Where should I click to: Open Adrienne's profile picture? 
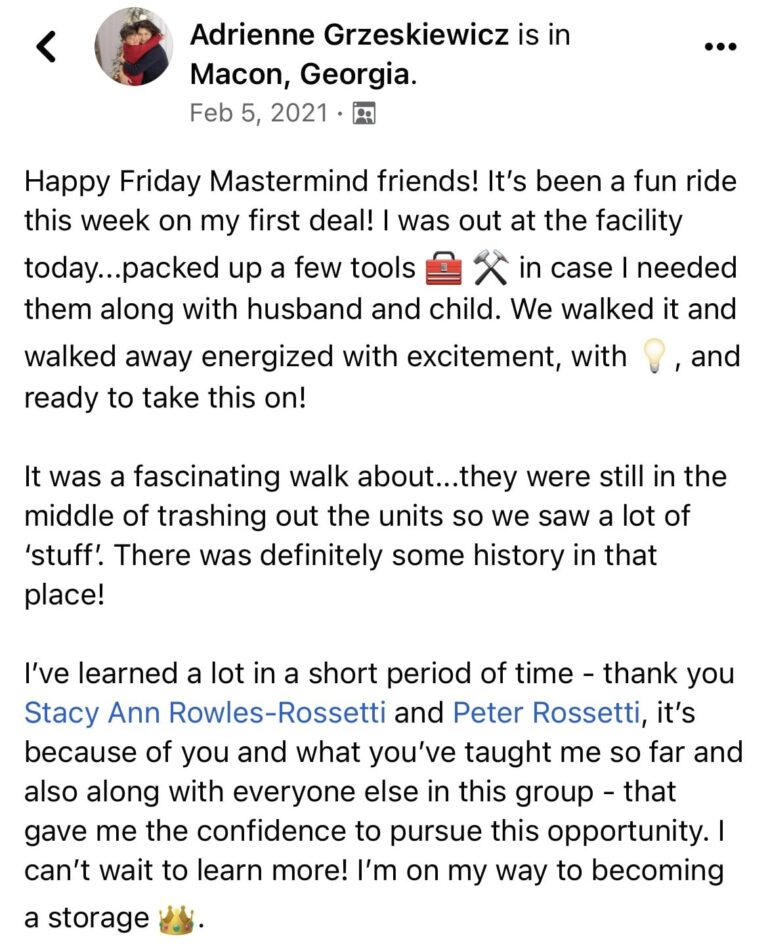tap(133, 47)
